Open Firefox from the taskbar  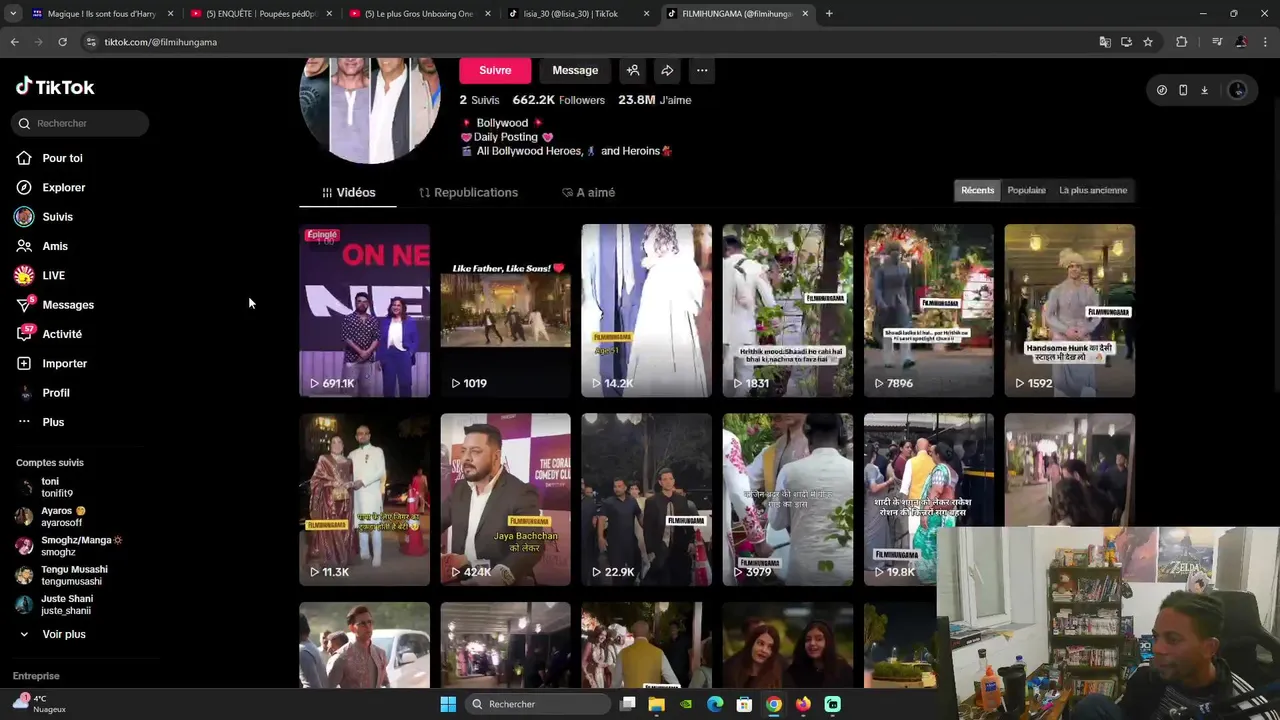coord(803,704)
